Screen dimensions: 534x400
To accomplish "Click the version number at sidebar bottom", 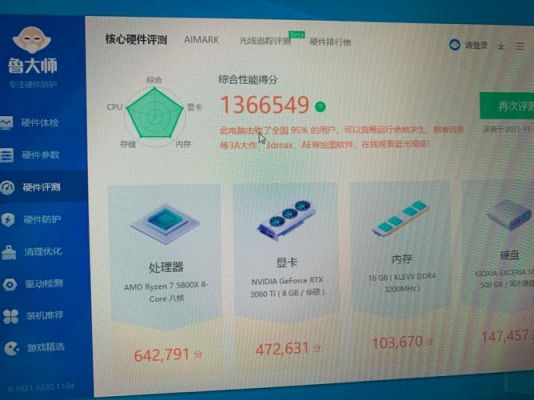I will [41, 387].
